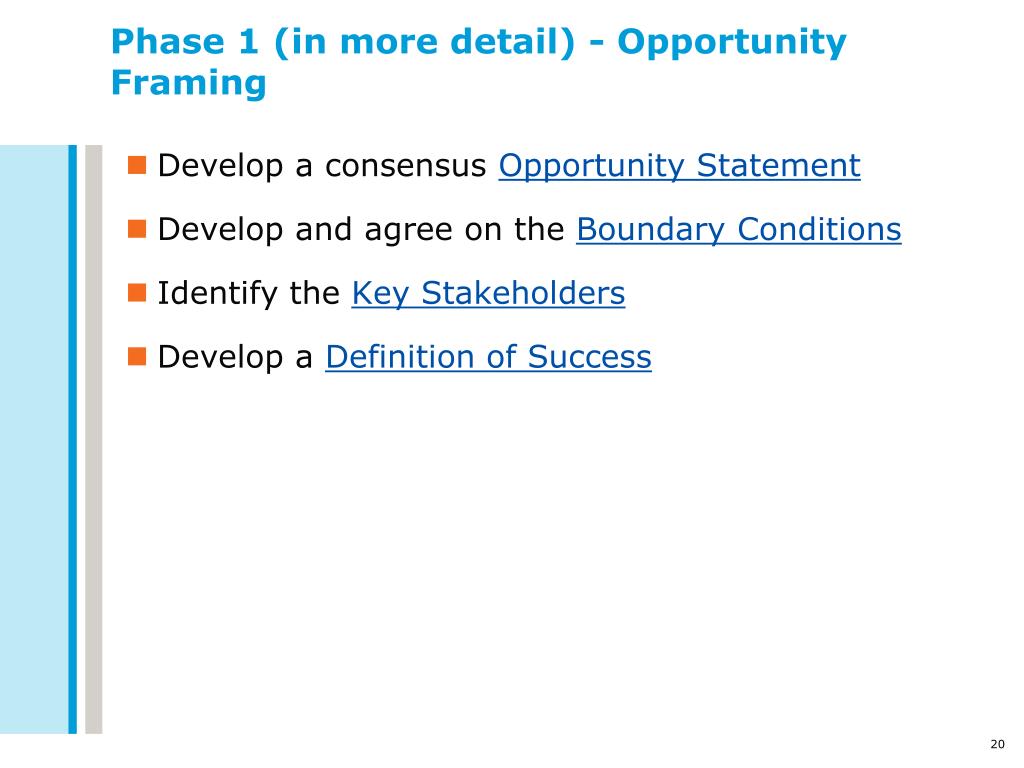Follow the Boundary Conditions hyperlink
Screen dimensions: 1024x768
(x=739, y=230)
